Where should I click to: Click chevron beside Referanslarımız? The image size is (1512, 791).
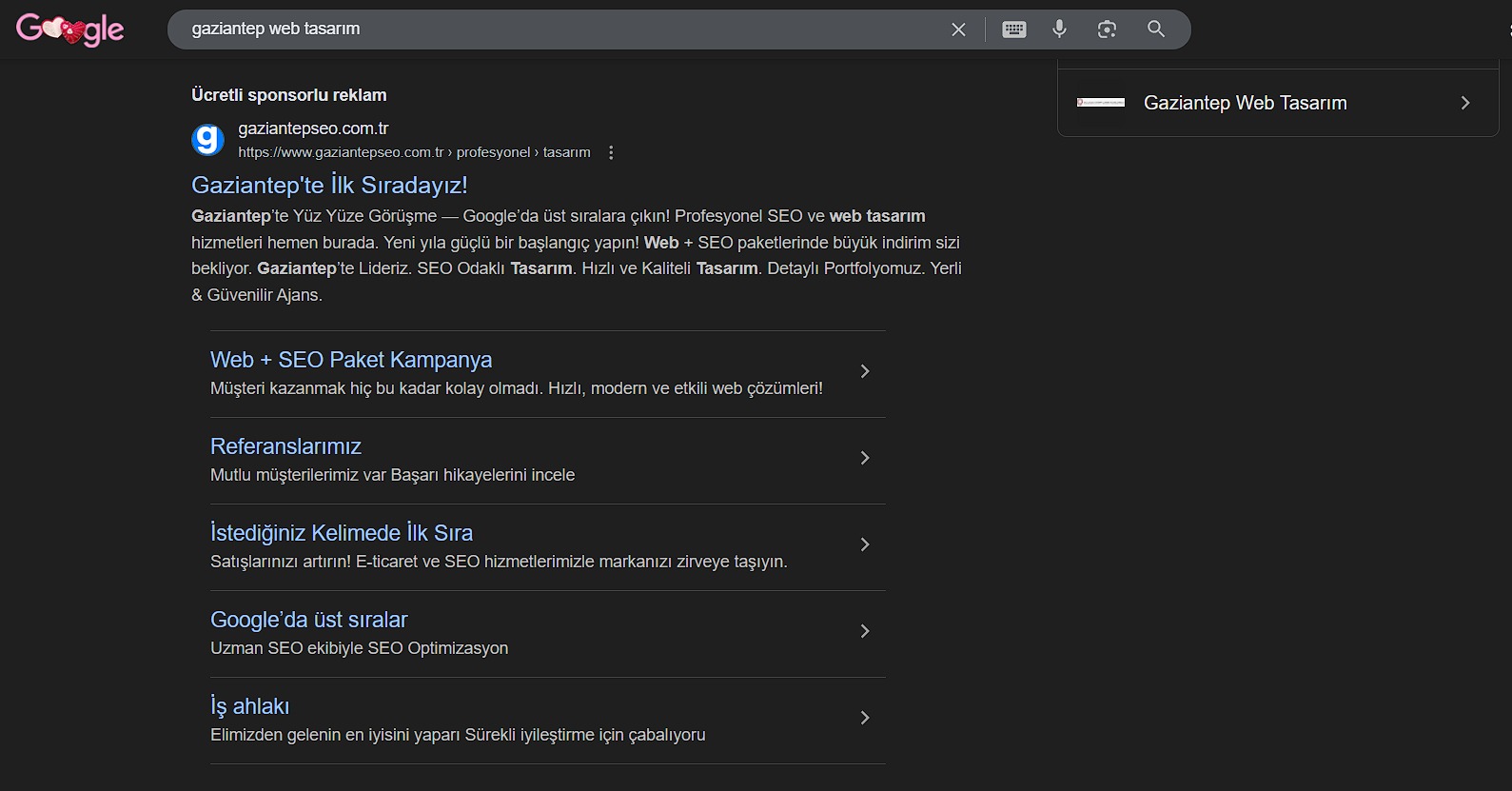[864, 458]
